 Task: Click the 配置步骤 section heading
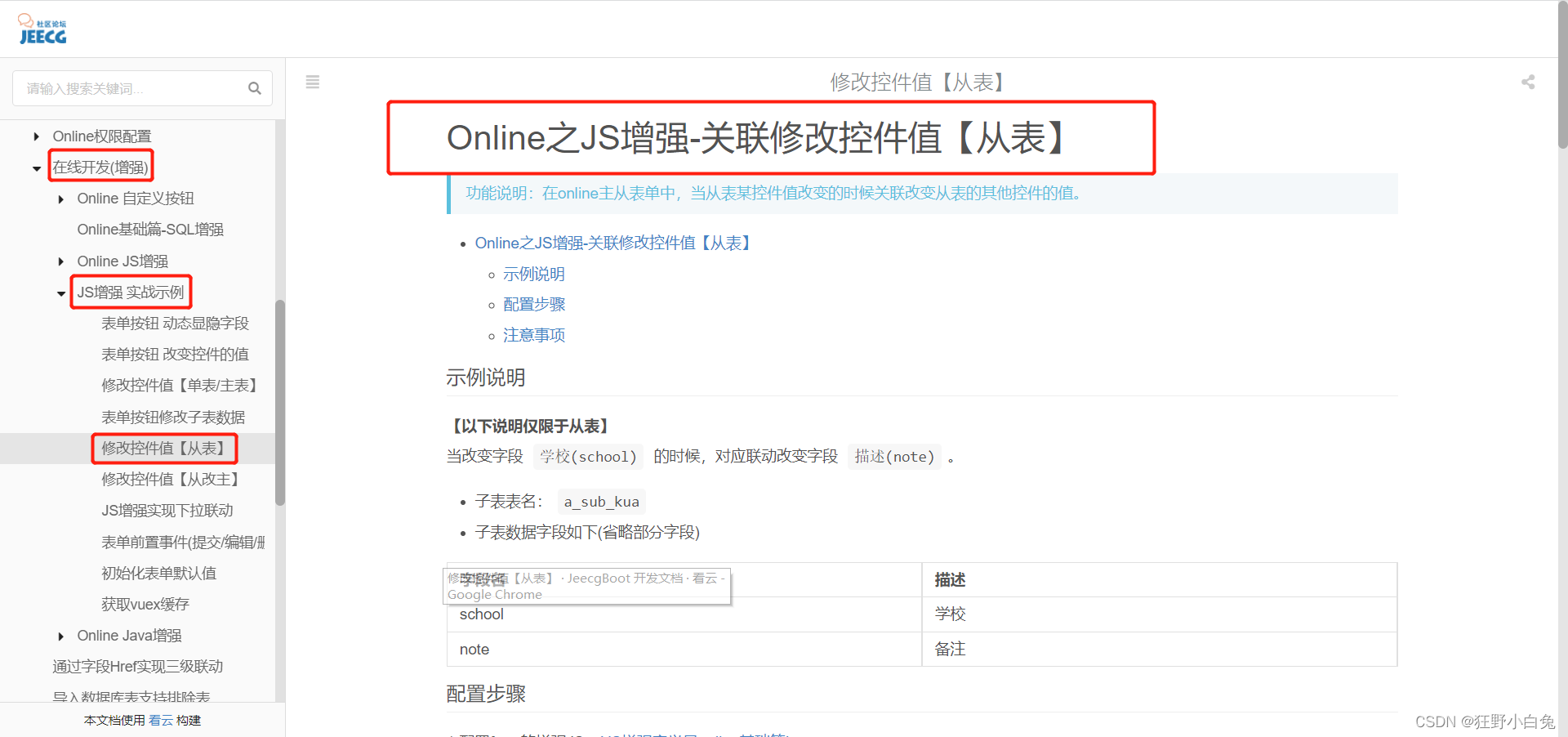click(x=486, y=694)
